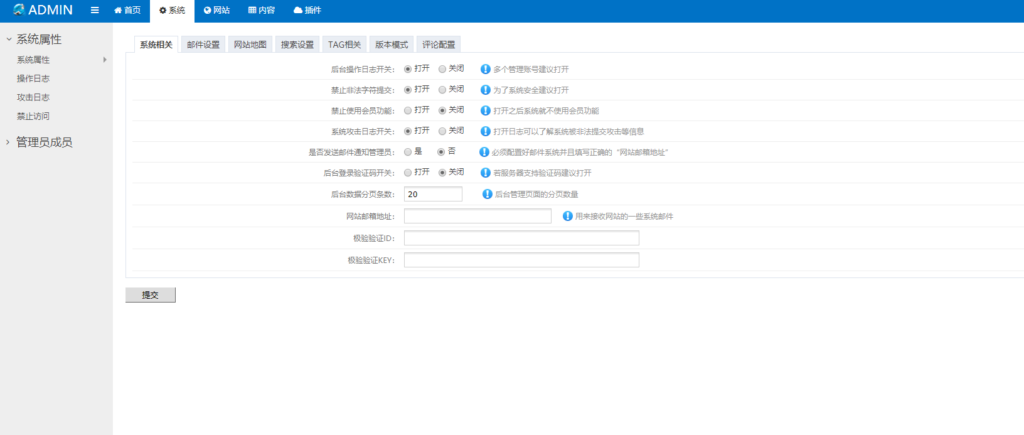This screenshot has height=435, width=1024.
Task: Switch to the 邮件设置 tab
Action: click(x=203, y=45)
